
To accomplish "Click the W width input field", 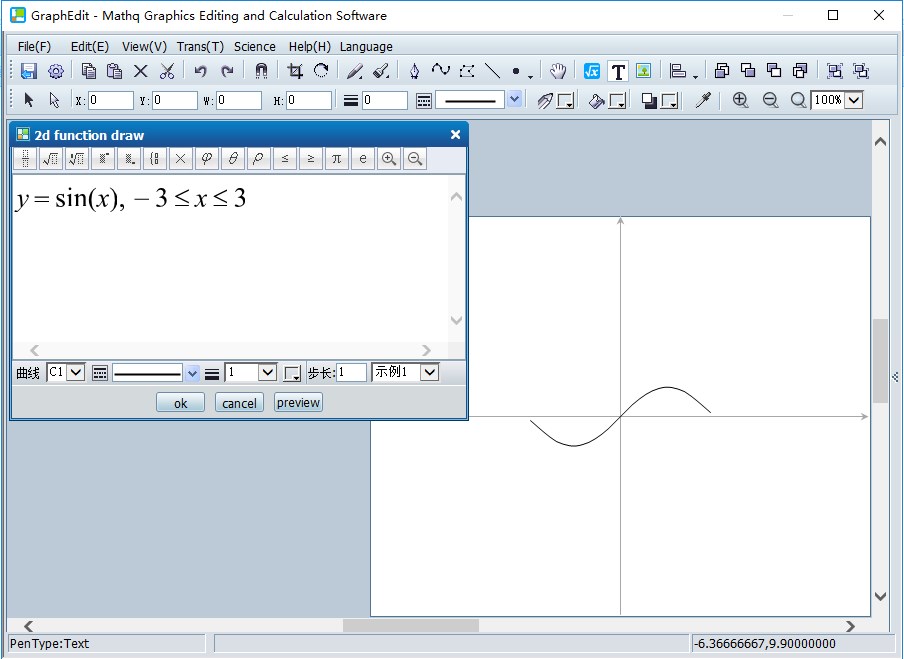I will tap(239, 100).
